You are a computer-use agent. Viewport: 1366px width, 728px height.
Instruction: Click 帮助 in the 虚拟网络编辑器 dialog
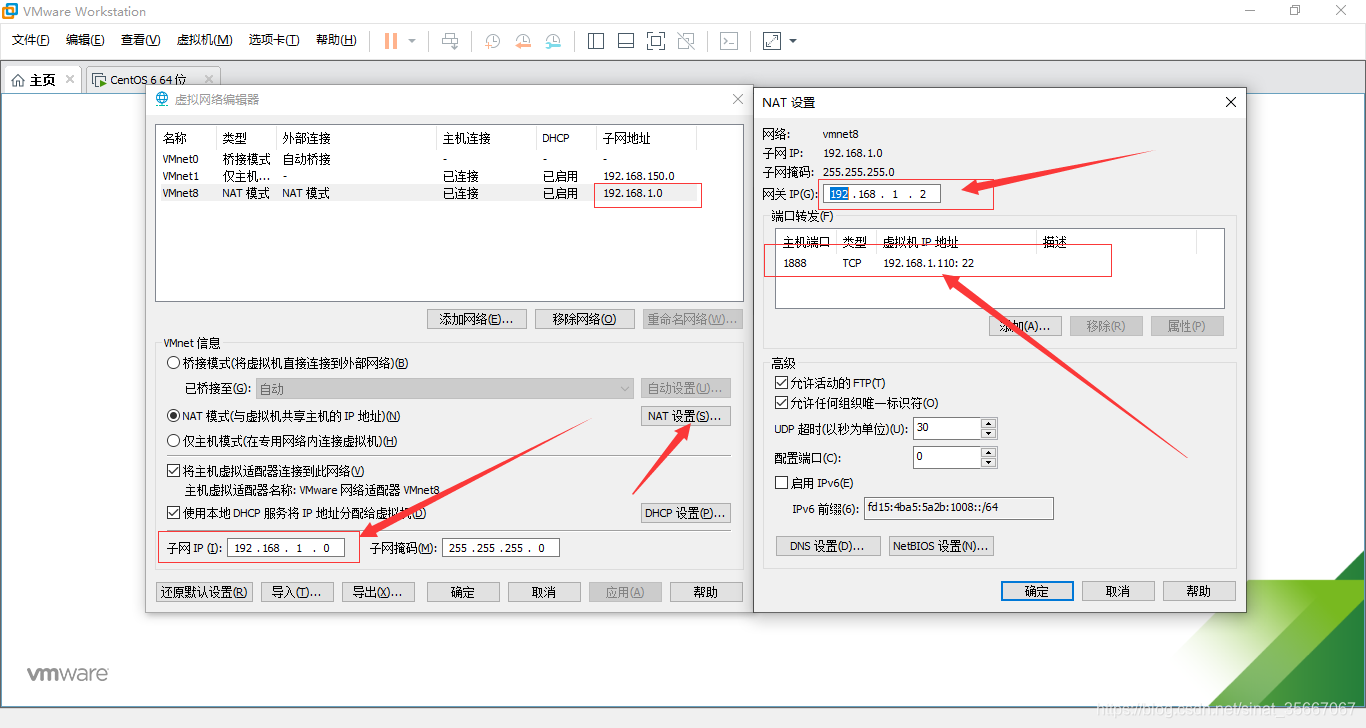(706, 592)
